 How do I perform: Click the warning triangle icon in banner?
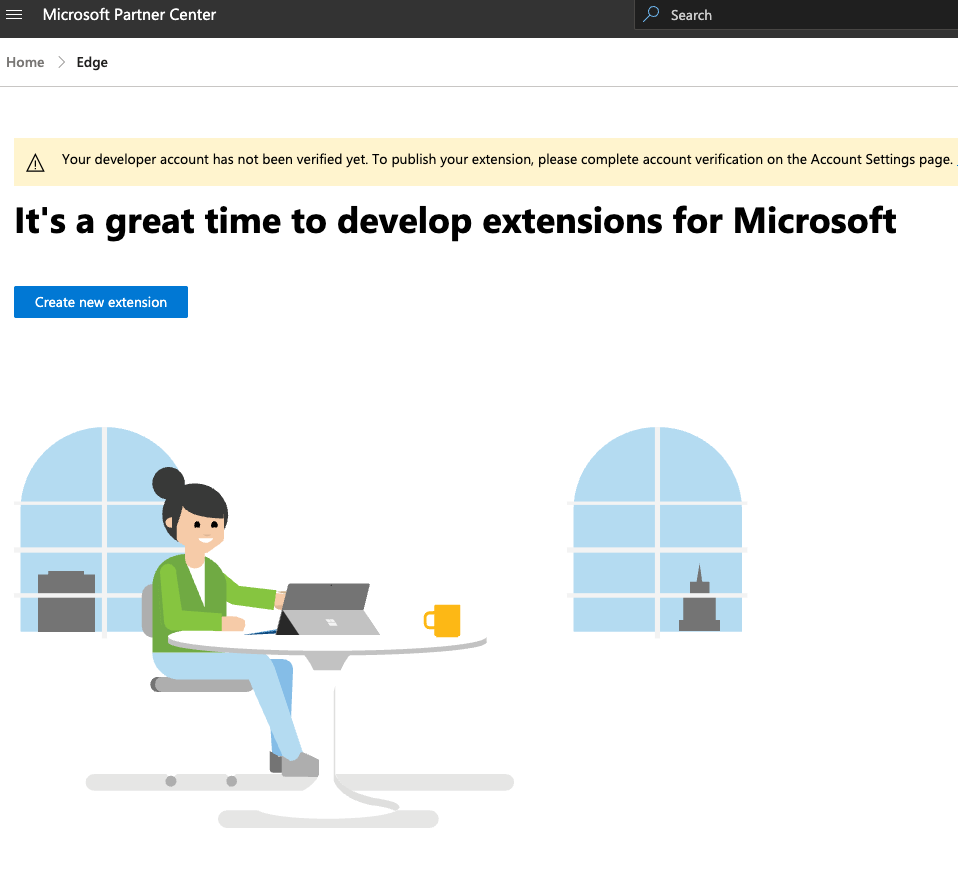click(36, 162)
